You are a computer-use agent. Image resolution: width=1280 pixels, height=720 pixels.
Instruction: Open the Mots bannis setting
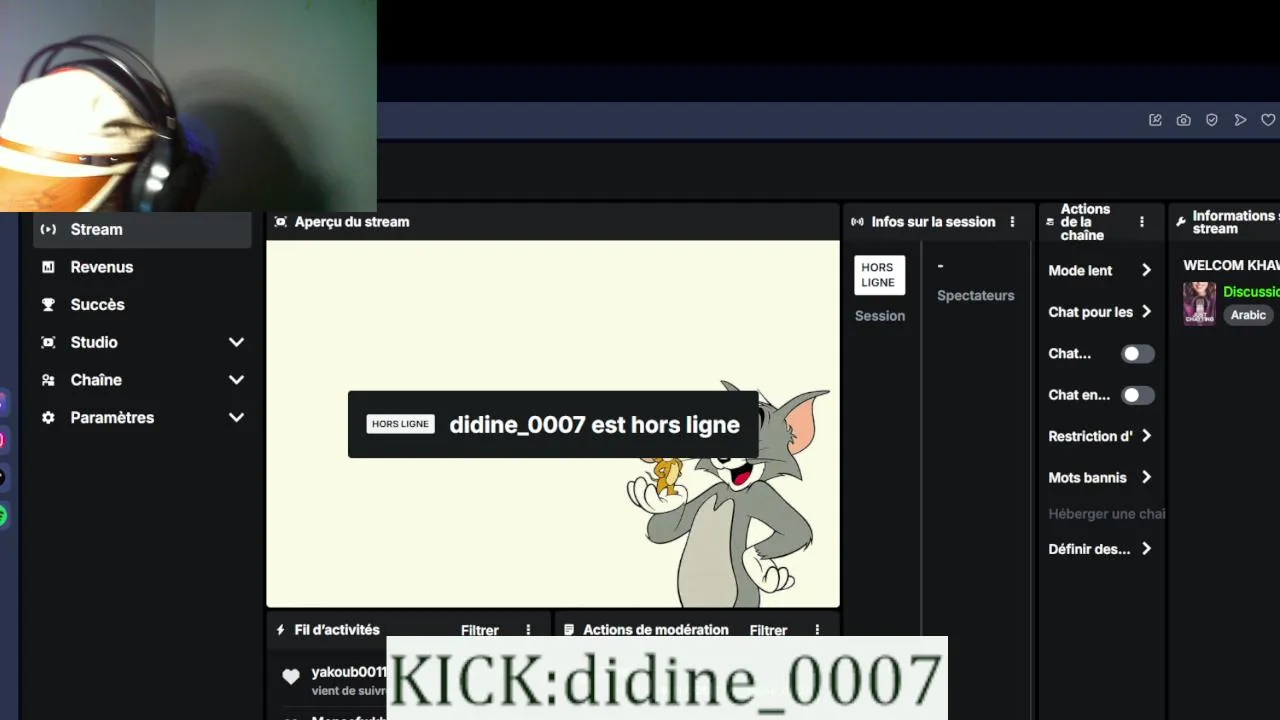pos(1100,478)
